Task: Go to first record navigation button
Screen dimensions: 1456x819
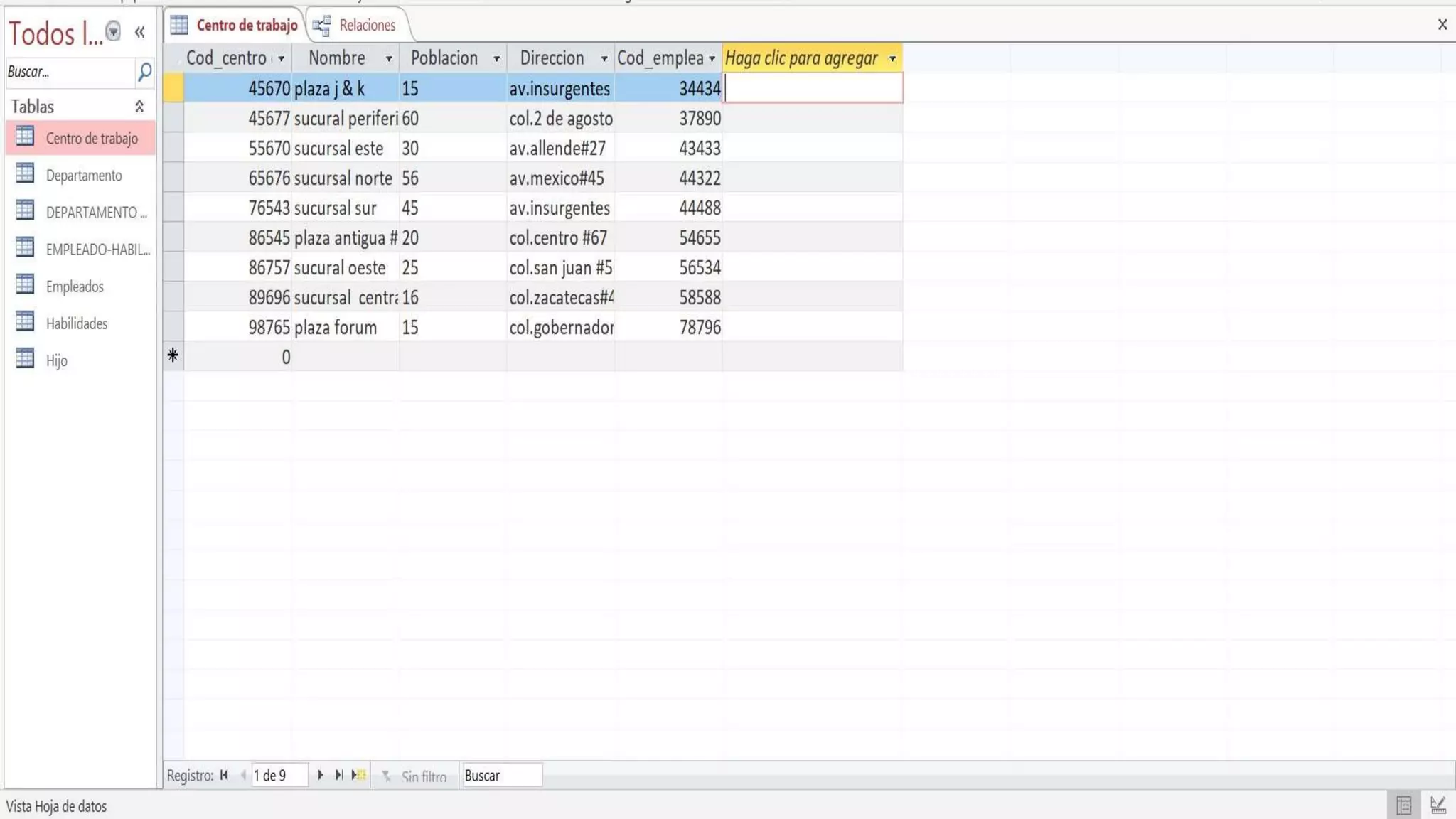Action: (225, 775)
